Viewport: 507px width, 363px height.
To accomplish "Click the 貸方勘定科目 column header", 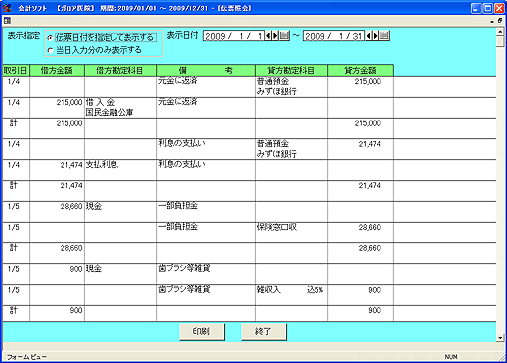I will click(291, 70).
